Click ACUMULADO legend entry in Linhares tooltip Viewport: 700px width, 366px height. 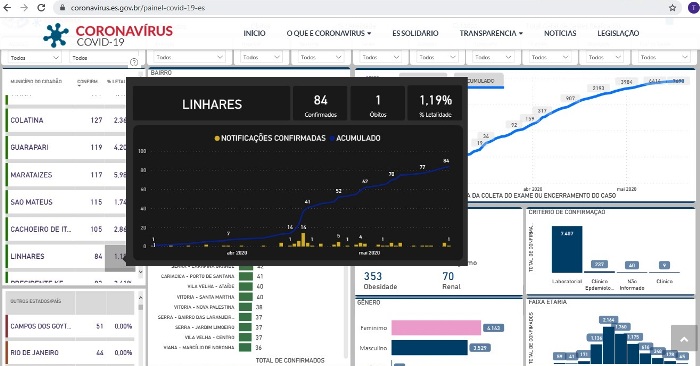(355, 138)
